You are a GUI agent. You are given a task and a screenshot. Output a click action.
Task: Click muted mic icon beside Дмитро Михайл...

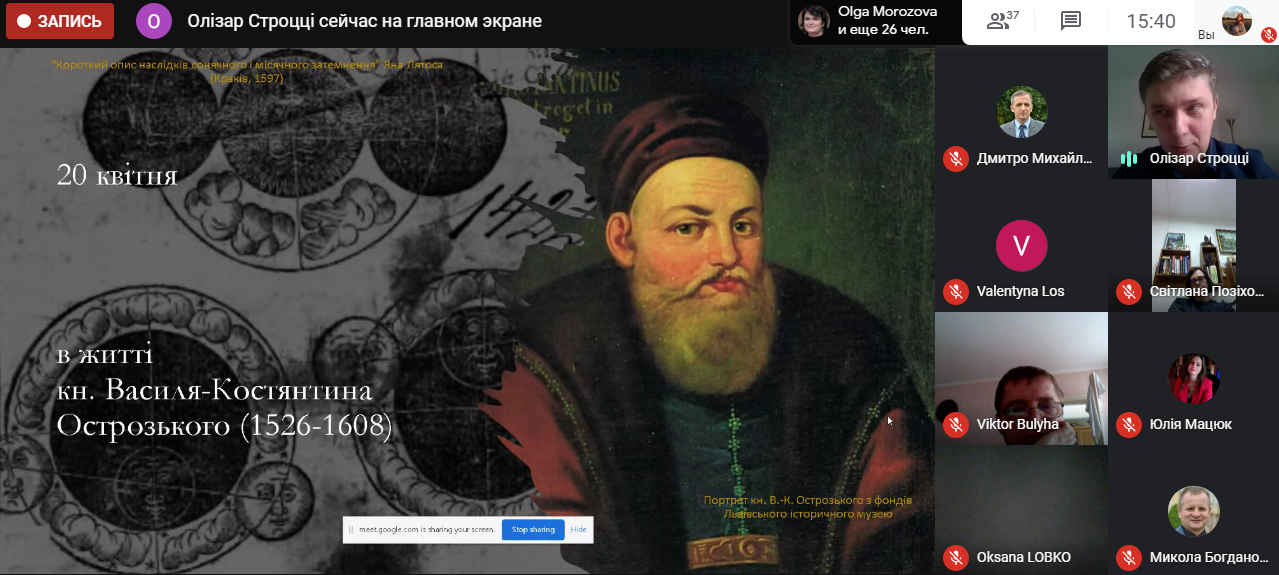(955, 158)
